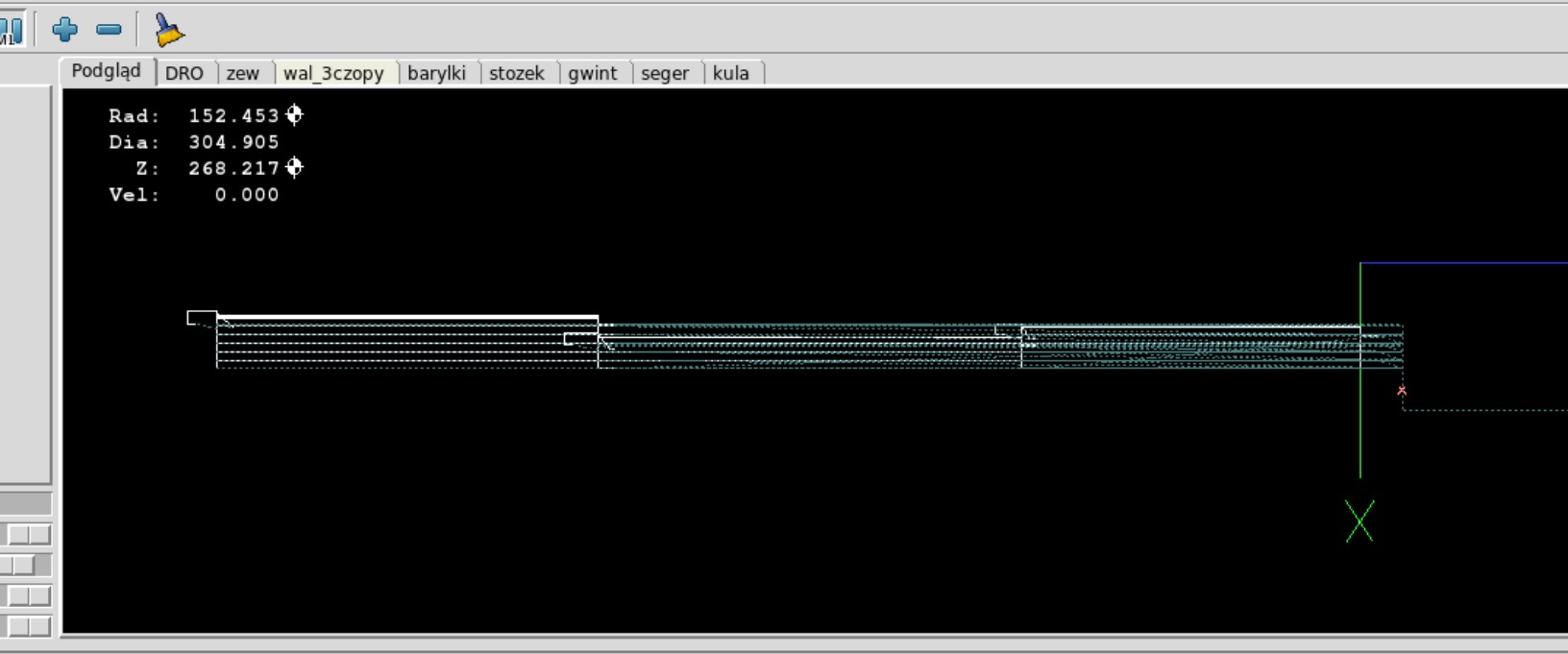1568x654 pixels.
Task: Switch to the Podgląd preview tab
Action: (107, 71)
